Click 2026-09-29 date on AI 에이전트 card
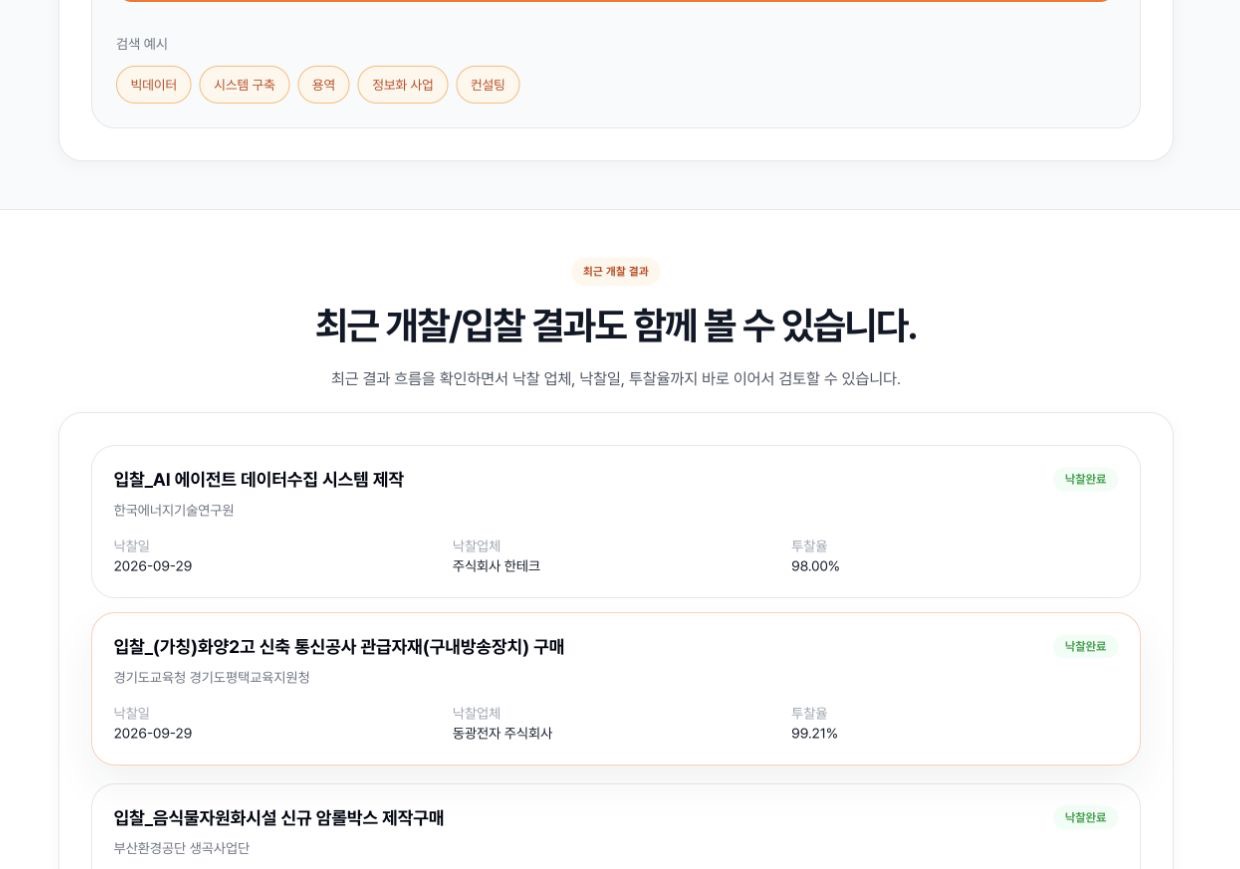 tap(153, 566)
